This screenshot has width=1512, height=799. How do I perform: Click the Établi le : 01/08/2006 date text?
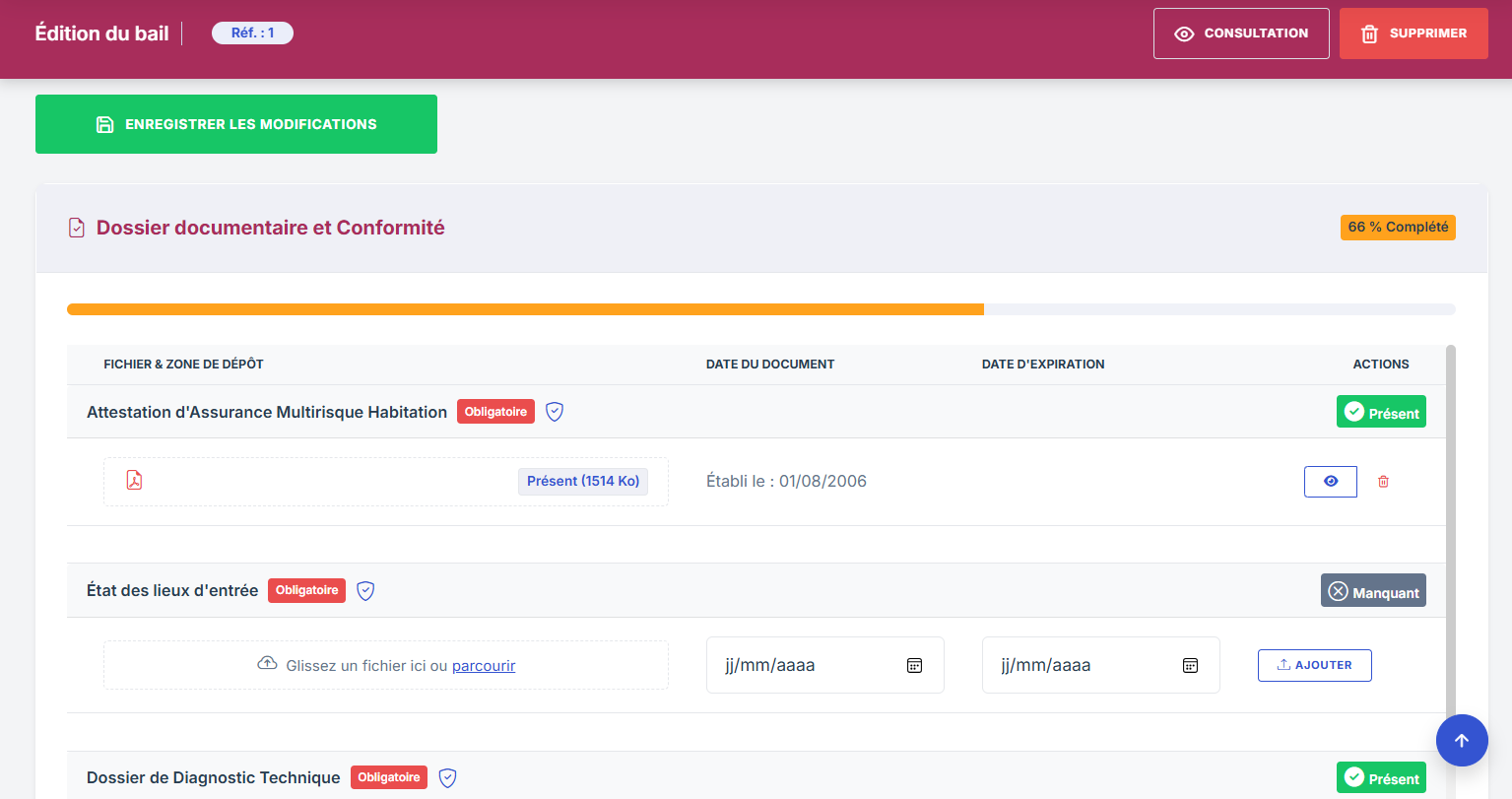pyautogui.click(x=786, y=481)
